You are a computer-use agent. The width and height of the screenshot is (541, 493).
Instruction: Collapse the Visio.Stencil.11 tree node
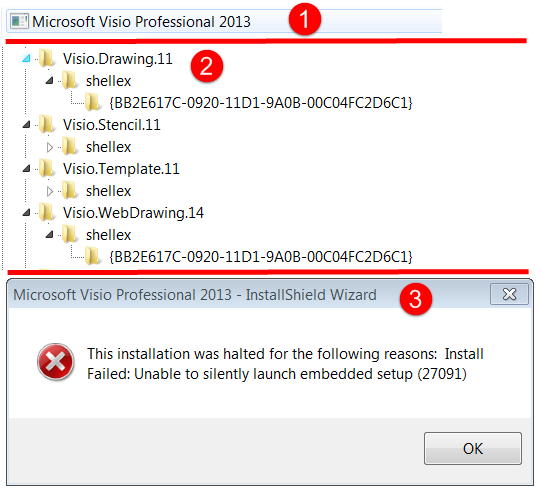click(x=27, y=125)
